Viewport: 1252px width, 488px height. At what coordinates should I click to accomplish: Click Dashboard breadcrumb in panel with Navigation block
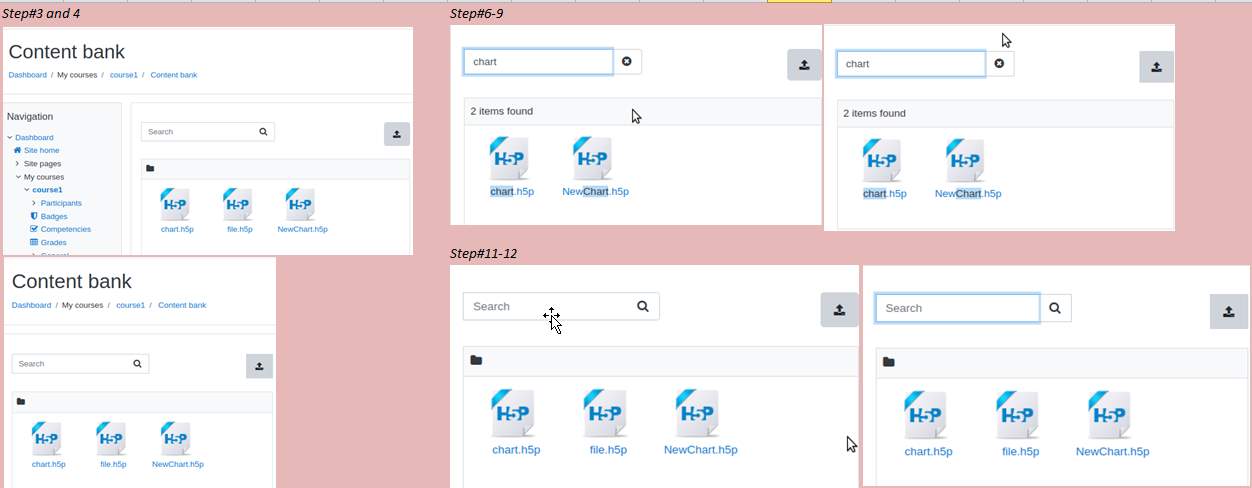coord(28,75)
